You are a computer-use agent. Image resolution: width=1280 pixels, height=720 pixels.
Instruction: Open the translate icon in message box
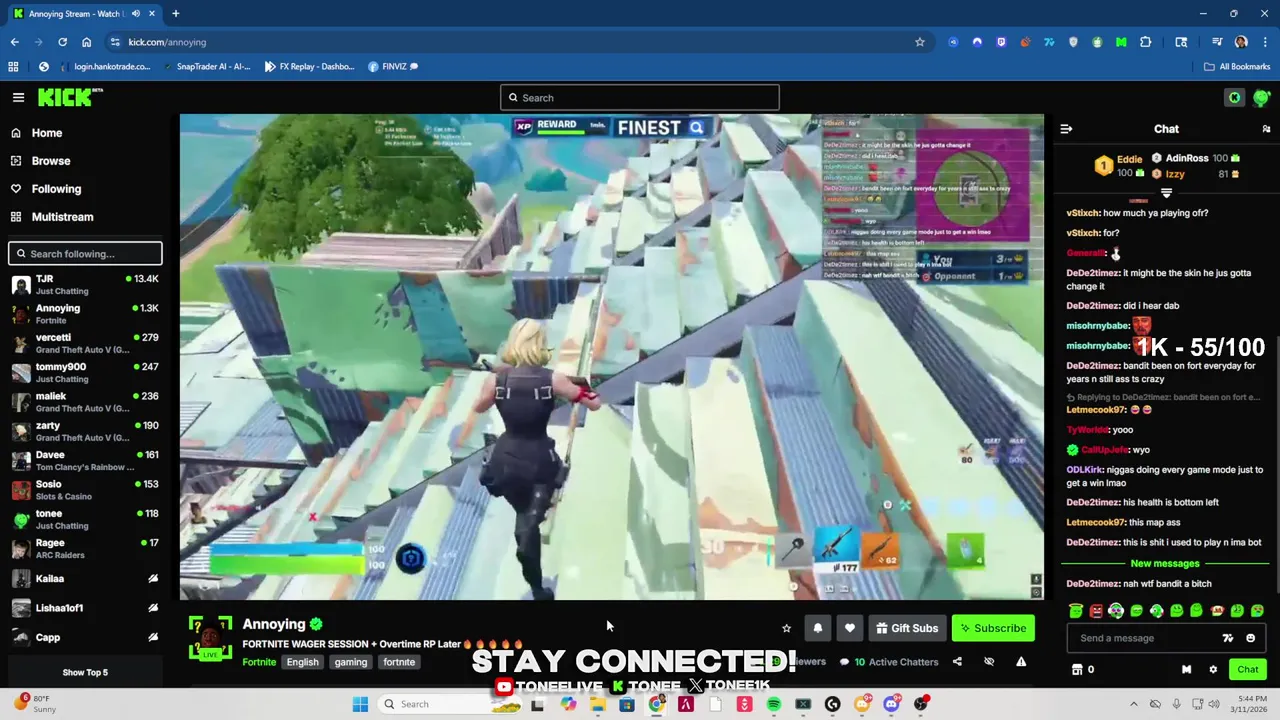tap(1228, 638)
